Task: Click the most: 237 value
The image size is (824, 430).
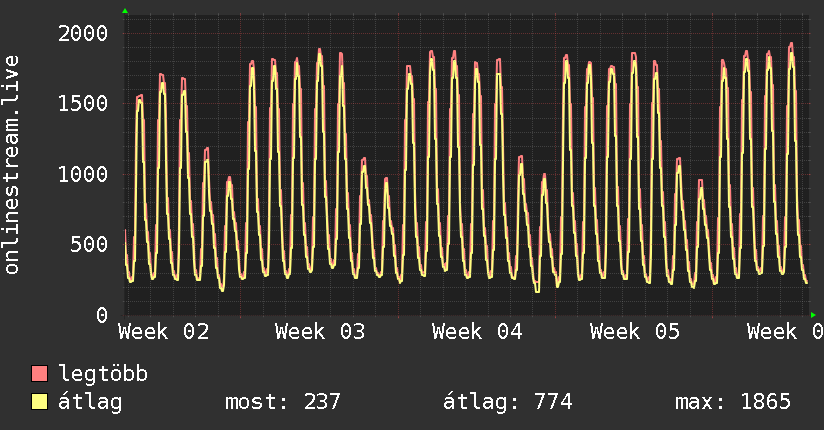Action: coord(283,402)
